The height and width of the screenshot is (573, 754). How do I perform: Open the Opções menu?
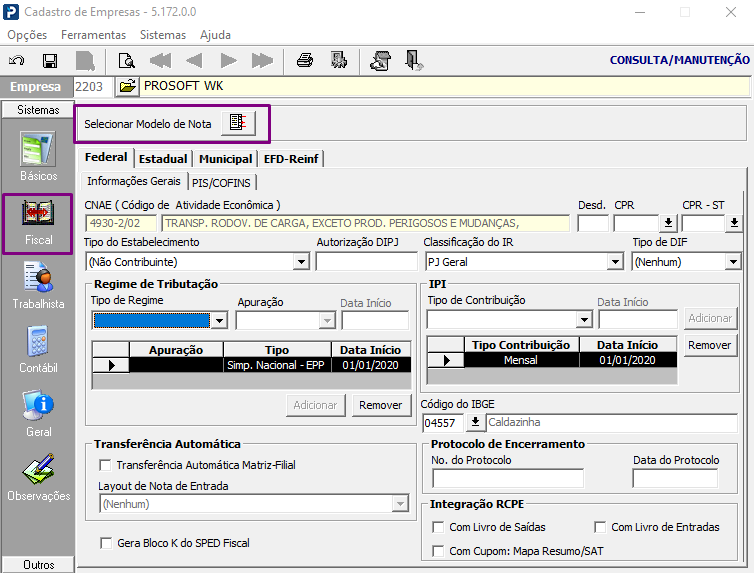point(27,35)
